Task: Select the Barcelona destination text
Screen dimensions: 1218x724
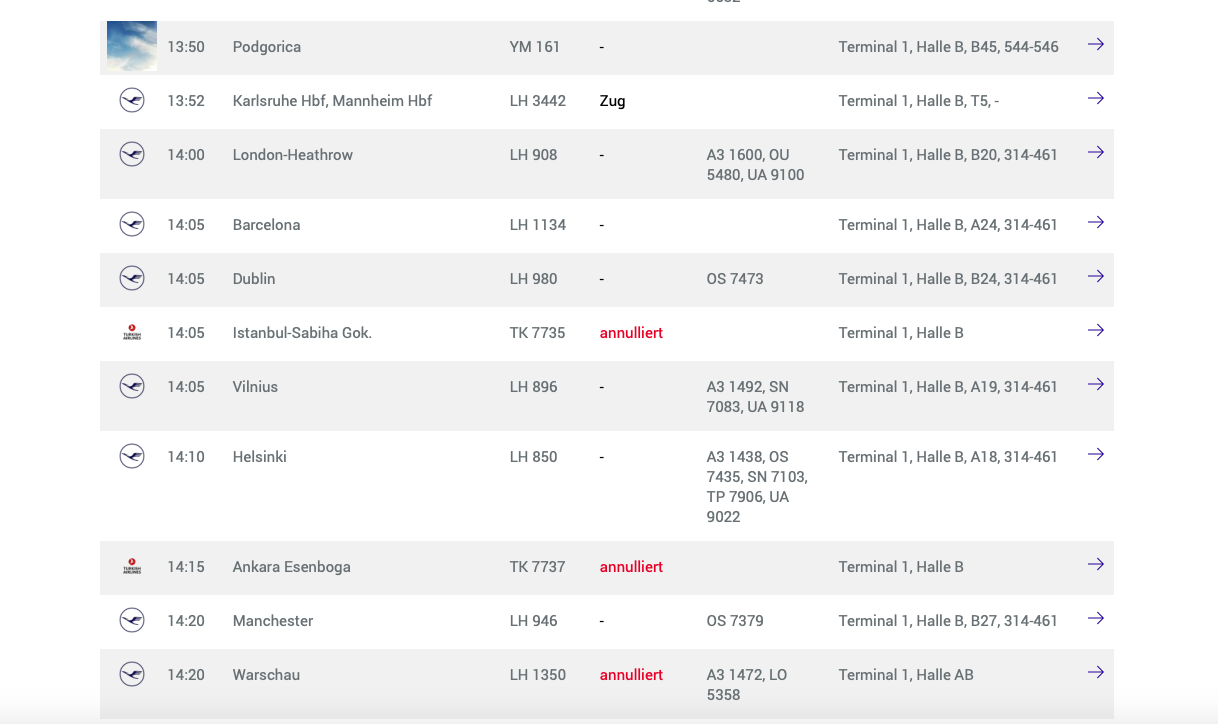Action: pos(266,225)
